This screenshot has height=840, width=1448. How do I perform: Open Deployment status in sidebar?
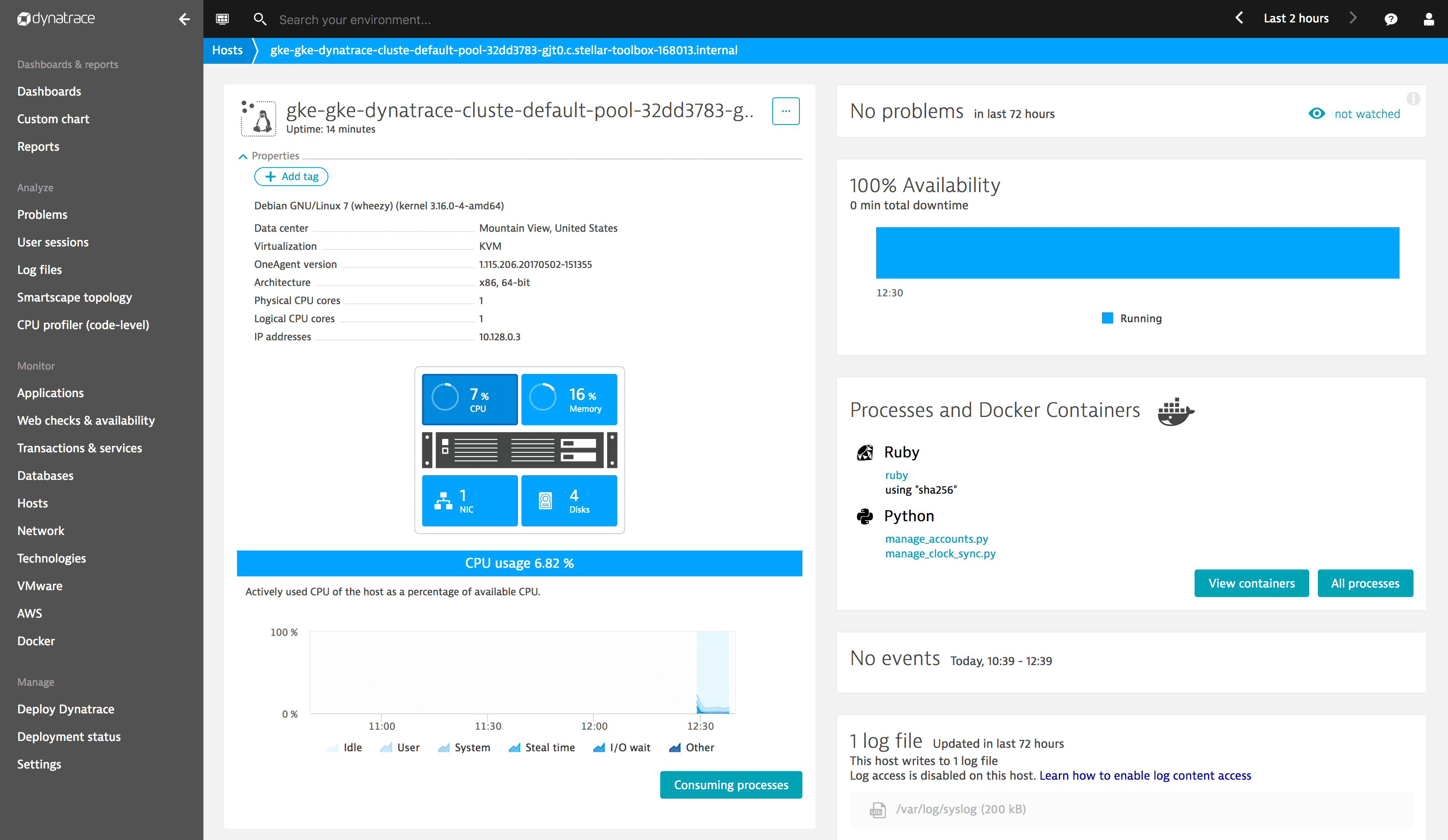click(69, 737)
